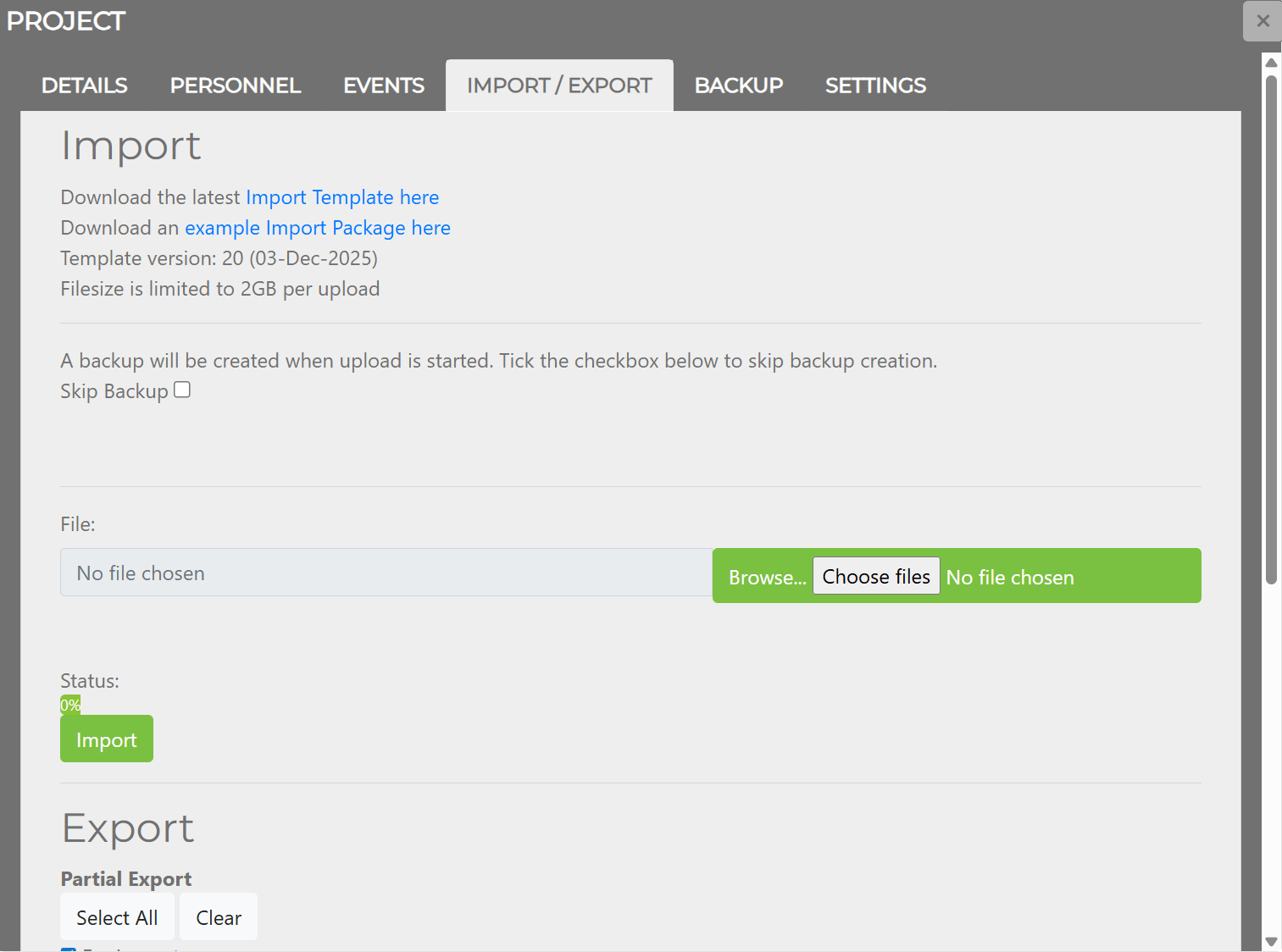Open the example Import Package link

318,228
